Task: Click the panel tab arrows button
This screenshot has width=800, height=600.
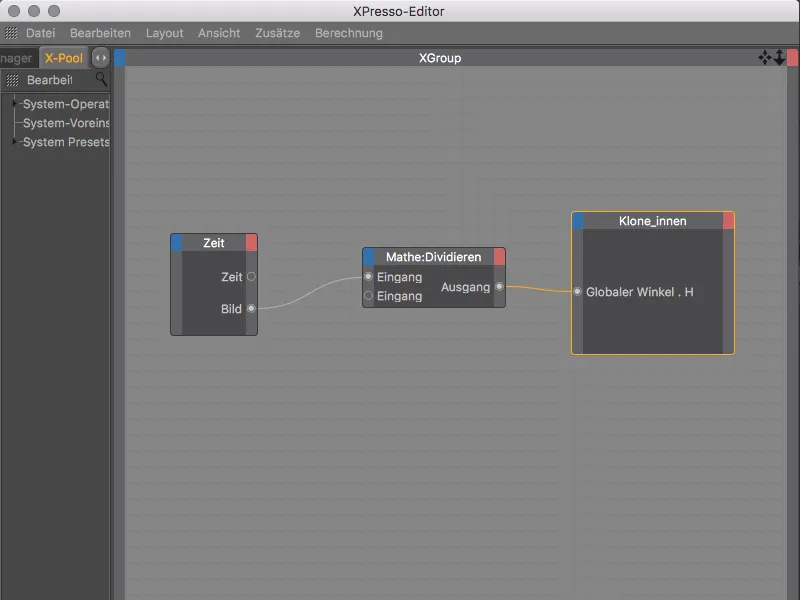Action: pyautogui.click(x=101, y=58)
